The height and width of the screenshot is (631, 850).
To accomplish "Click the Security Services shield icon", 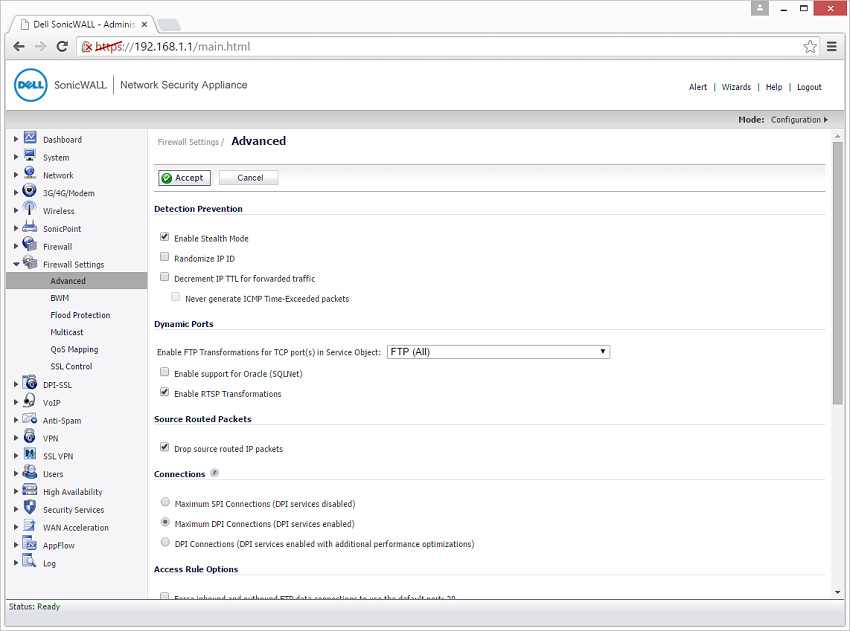I will pos(30,508).
